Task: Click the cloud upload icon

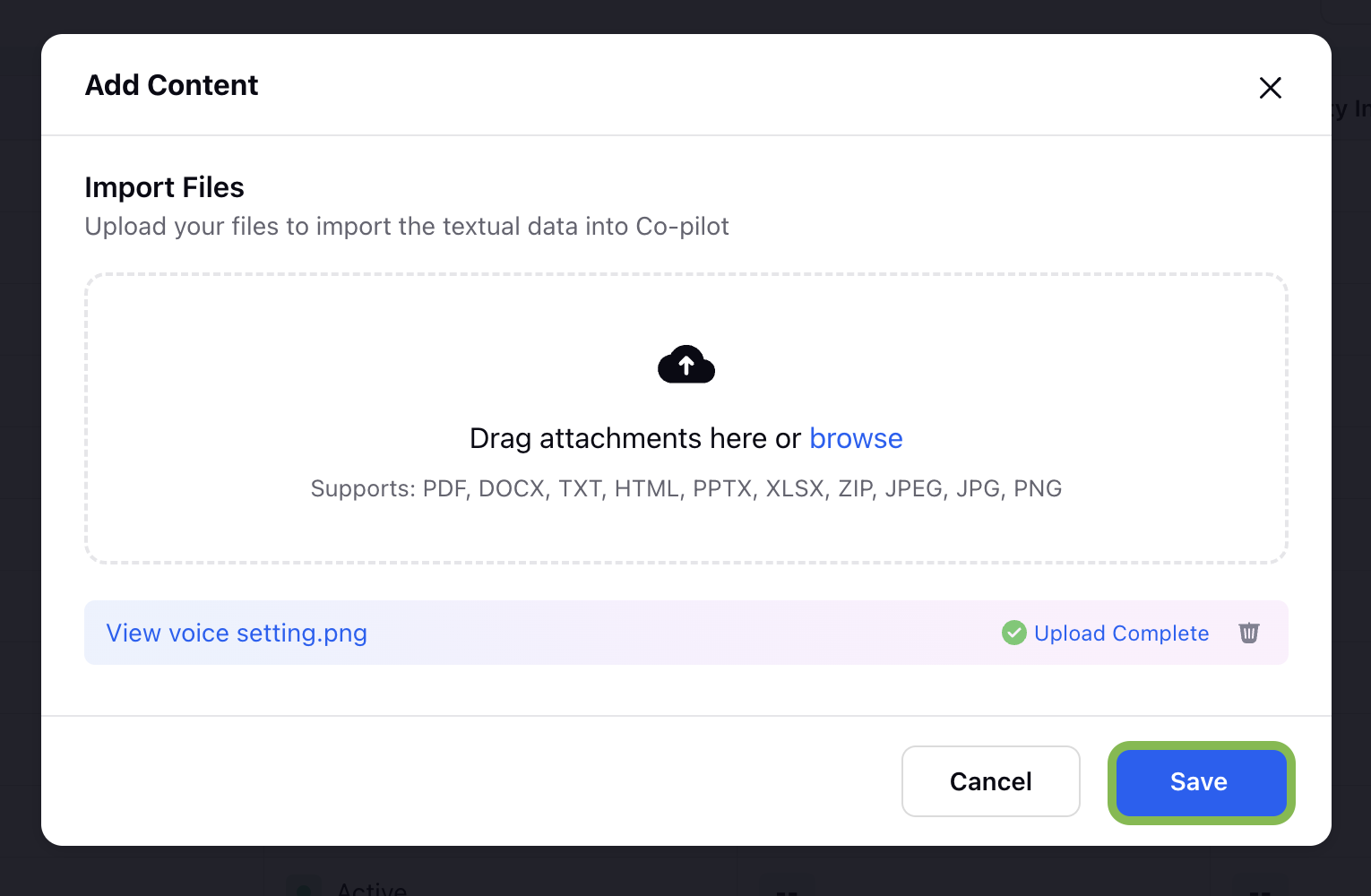Action: 686,365
